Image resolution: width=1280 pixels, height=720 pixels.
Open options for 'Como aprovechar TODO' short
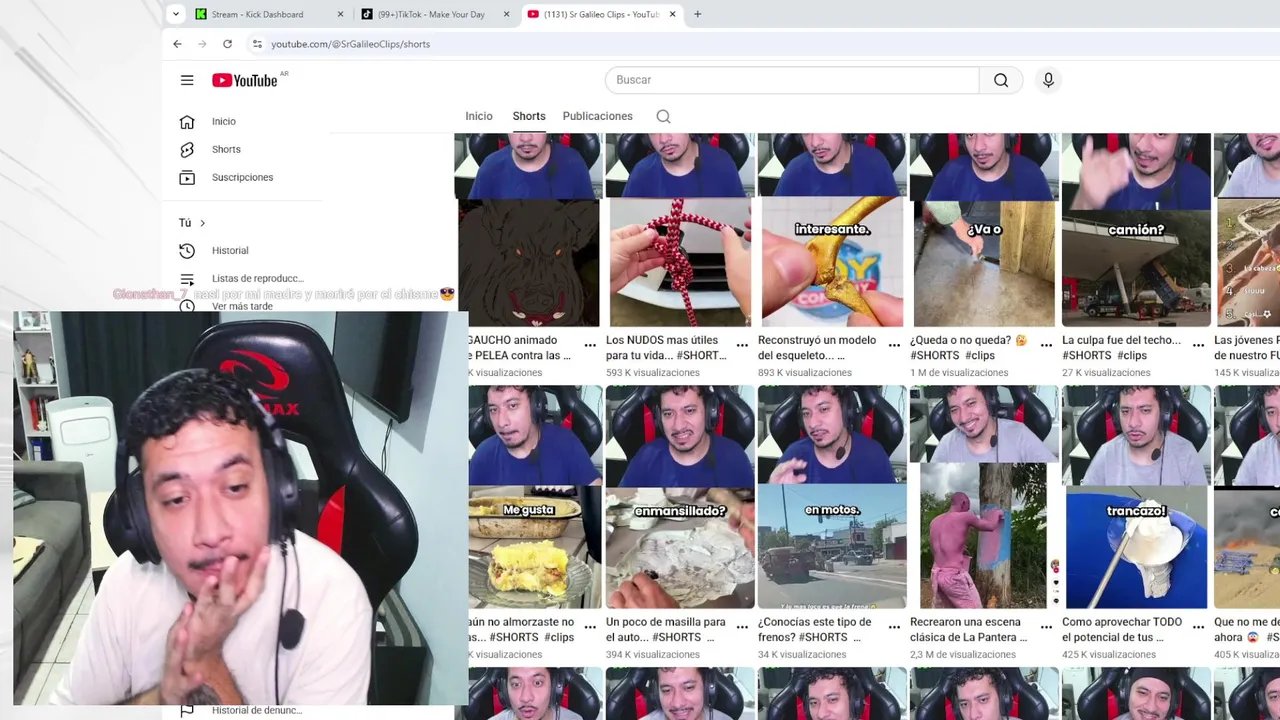click(x=1198, y=627)
